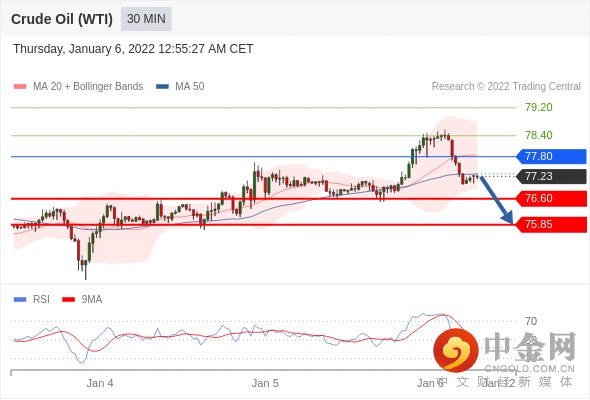590x400 pixels.
Task: Click the RSI 70 level label
Action: tap(531, 321)
